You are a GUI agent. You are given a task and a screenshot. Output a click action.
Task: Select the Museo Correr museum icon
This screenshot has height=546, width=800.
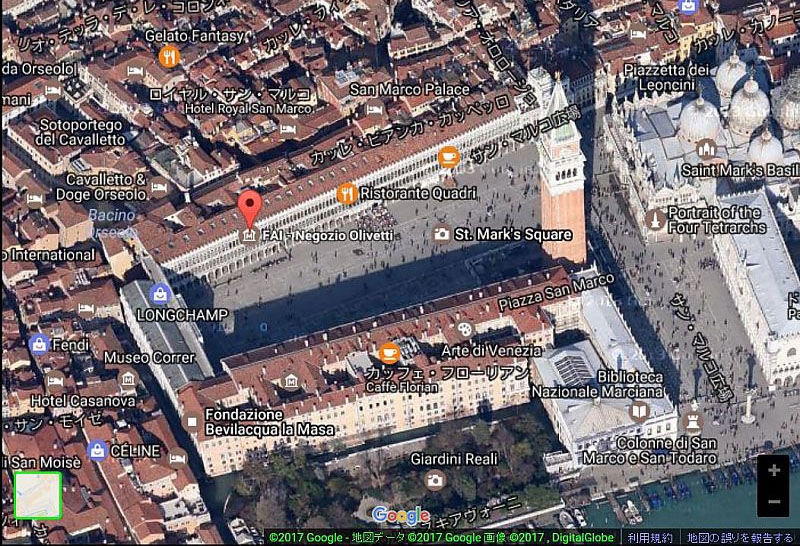(x=128, y=379)
